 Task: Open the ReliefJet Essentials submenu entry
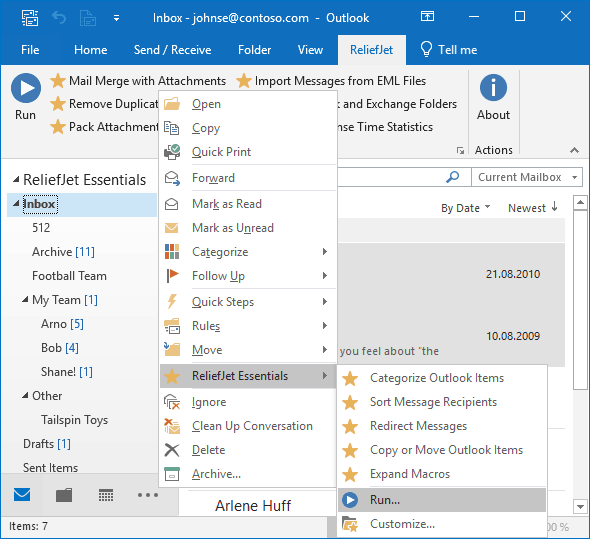(248, 376)
